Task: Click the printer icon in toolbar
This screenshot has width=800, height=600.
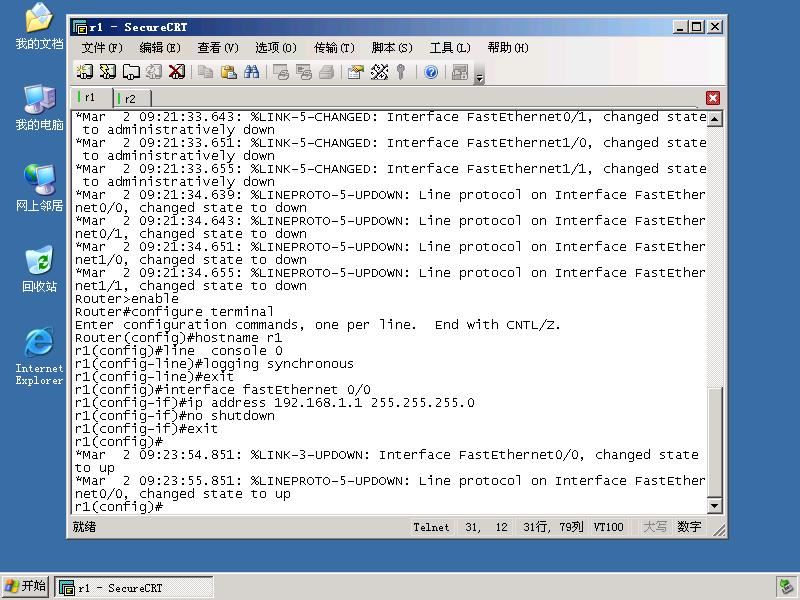Action: [327, 72]
